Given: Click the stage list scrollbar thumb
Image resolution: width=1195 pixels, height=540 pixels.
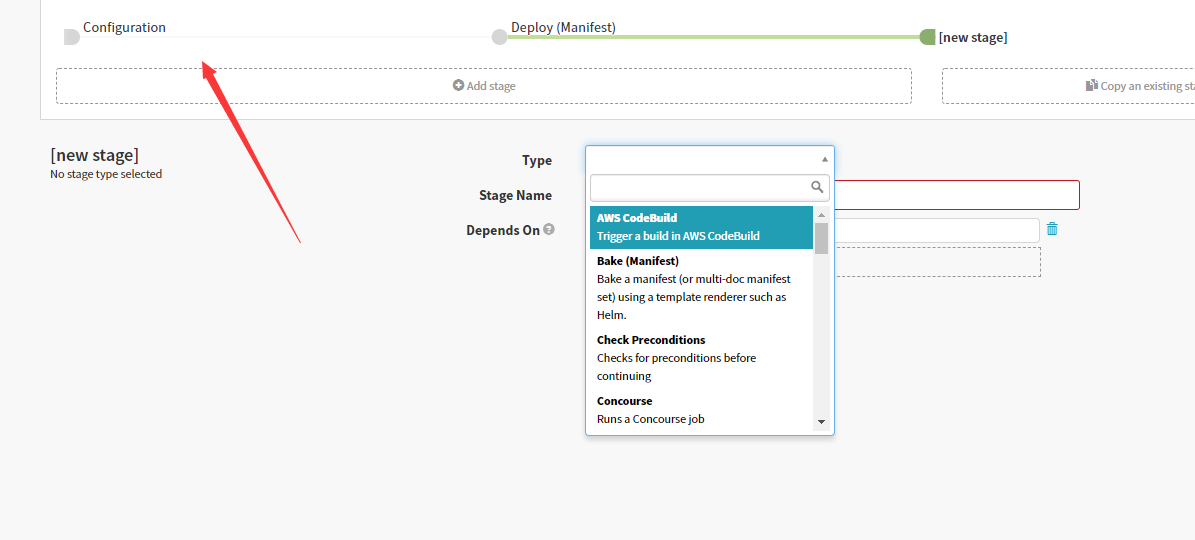Looking at the screenshot, I should (x=822, y=238).
